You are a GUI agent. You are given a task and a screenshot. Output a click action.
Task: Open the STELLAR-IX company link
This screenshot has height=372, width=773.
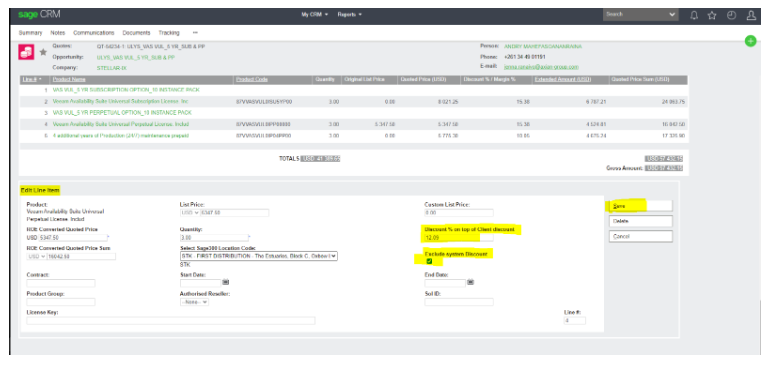(111, 68)
